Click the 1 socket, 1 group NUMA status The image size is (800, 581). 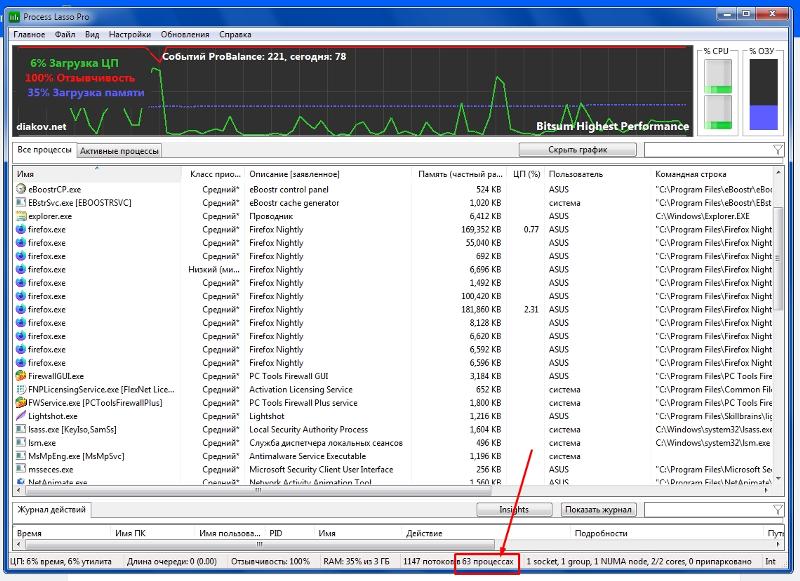coord(639,561)
